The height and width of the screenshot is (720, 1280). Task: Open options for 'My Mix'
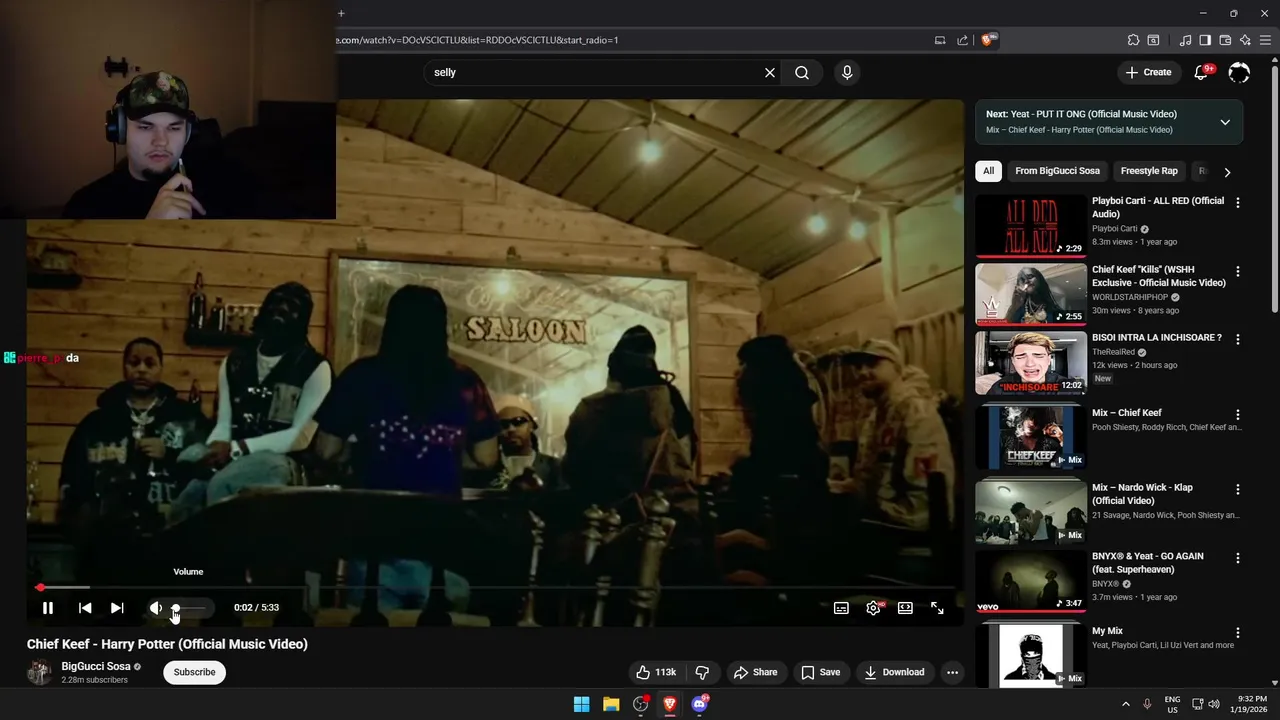pos(1238,633)
